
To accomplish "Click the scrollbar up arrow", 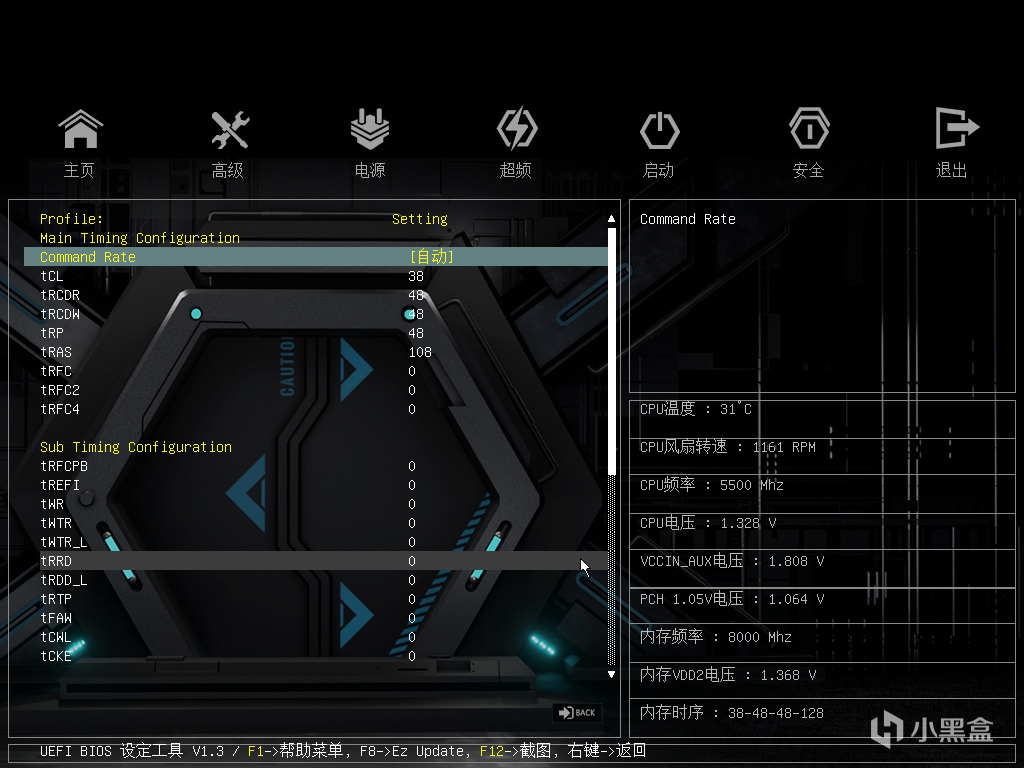I will tap(611, 218).
